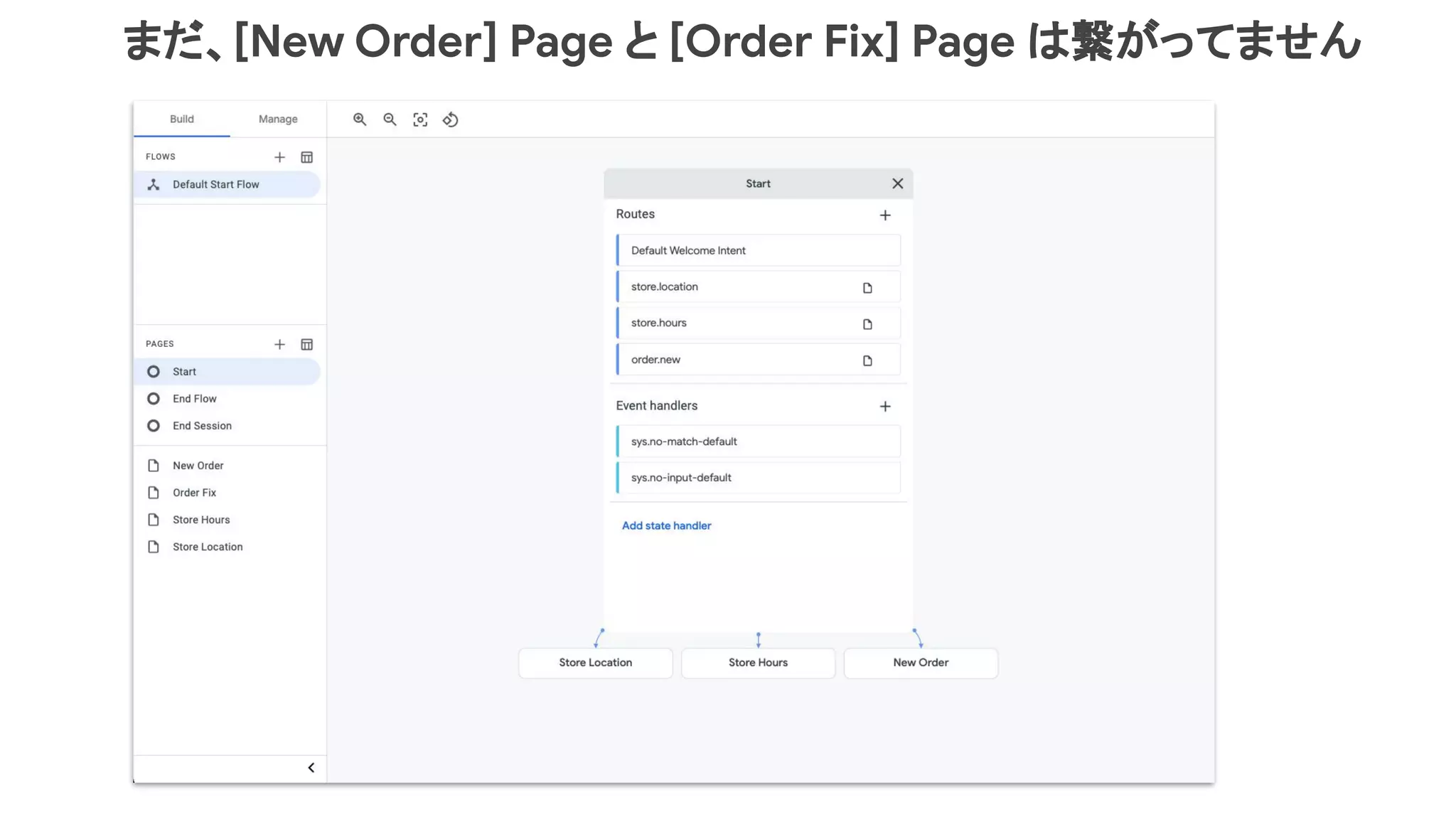Select the Store Location node in graph
The height and width of the screenshot is (819, 1456).
(596, 663)
